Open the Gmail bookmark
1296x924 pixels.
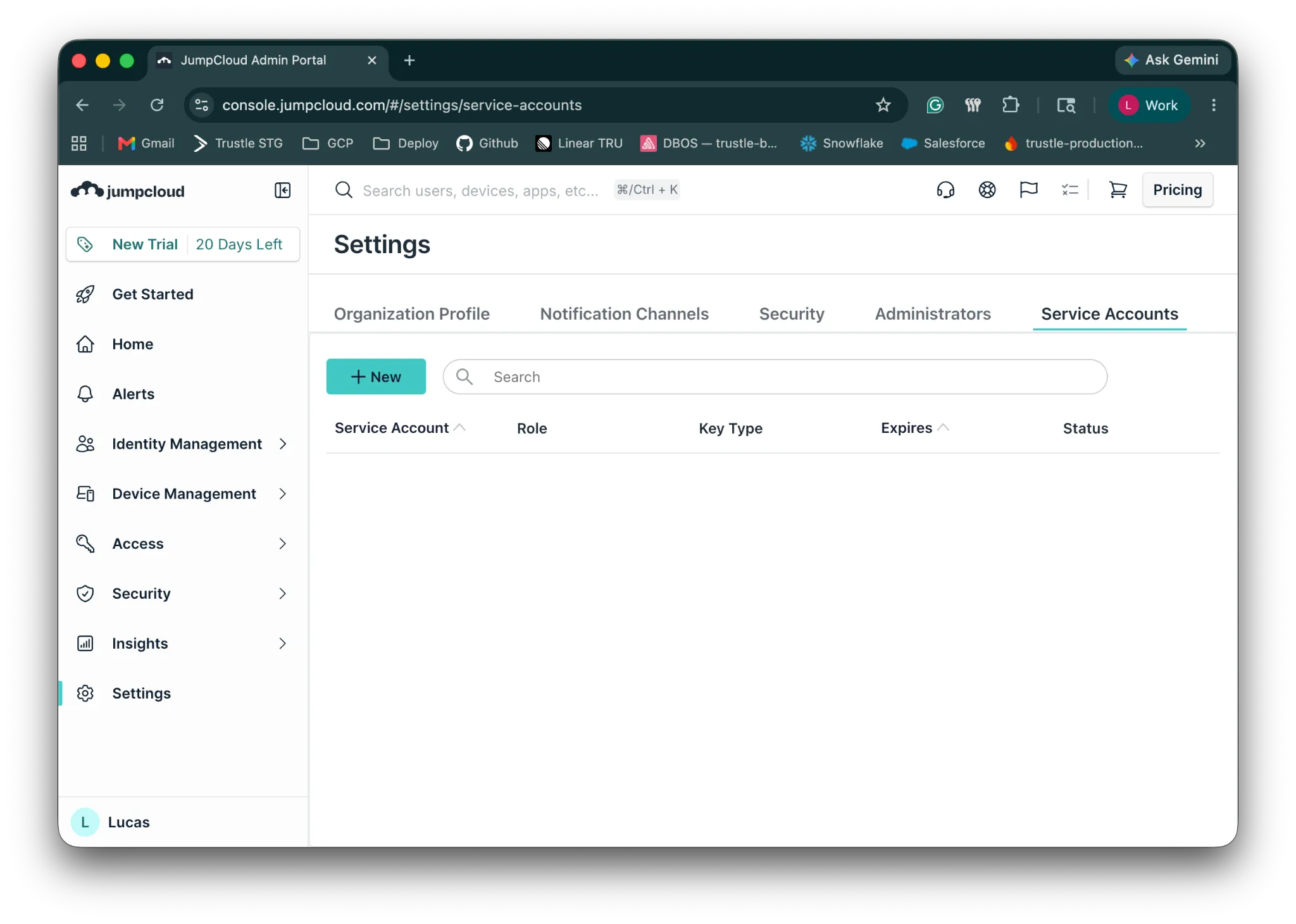pos(146,144)
